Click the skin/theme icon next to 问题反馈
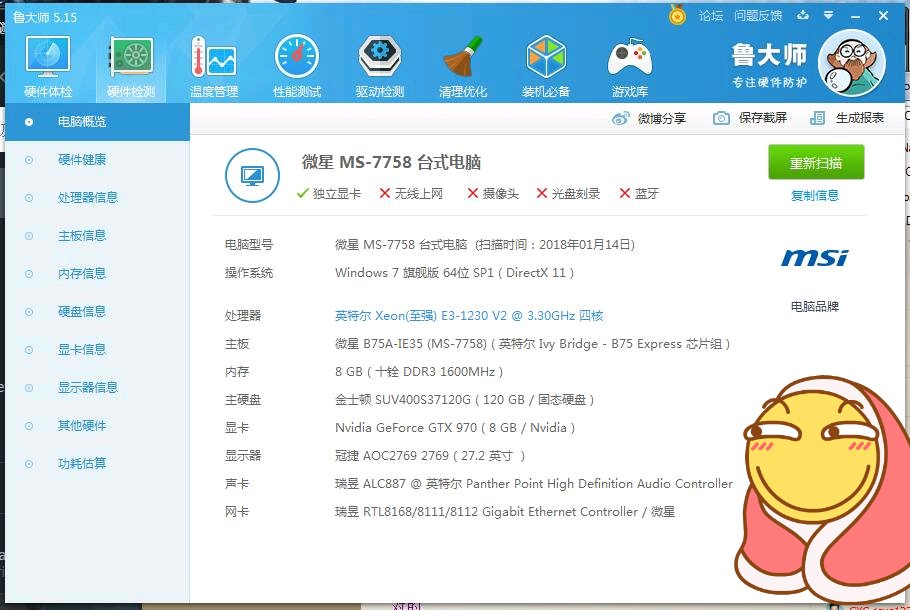Screen dimensions: 910x610 [803, 15]
